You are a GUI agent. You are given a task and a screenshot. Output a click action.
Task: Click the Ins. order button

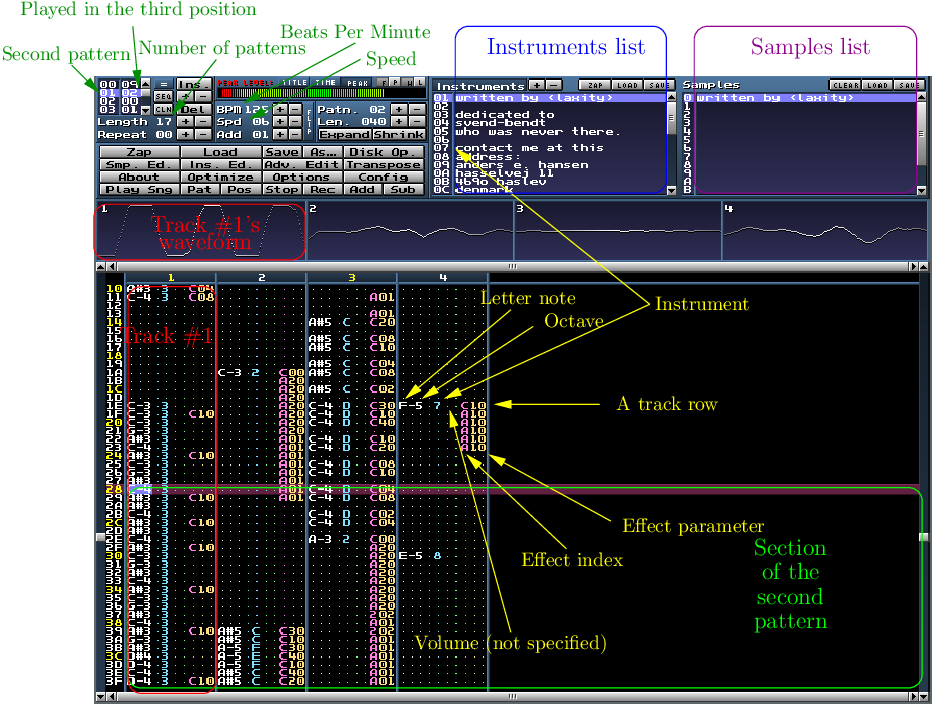tap(193, 84)
